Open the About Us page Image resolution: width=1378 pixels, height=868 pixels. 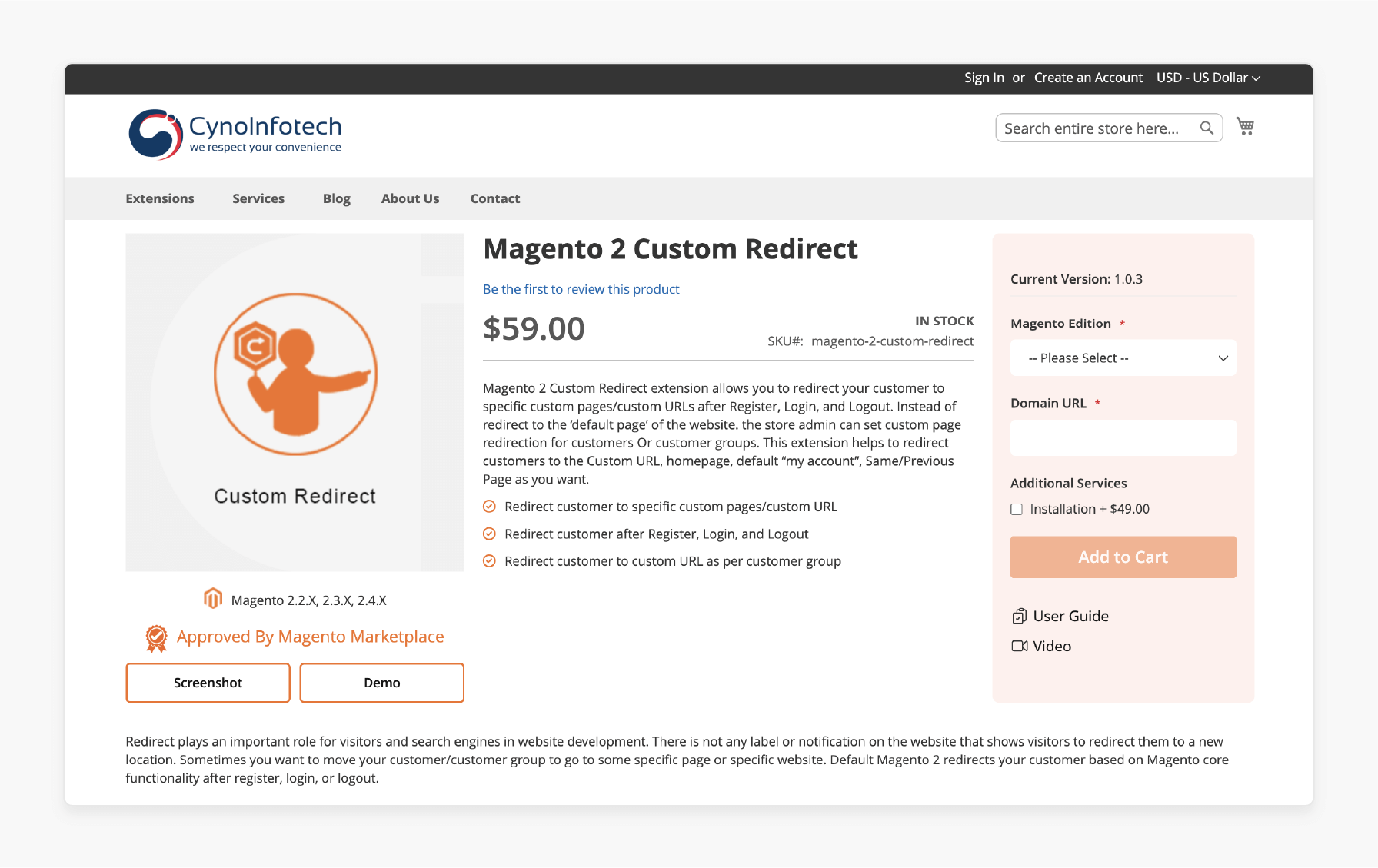(x=411, y=198)
